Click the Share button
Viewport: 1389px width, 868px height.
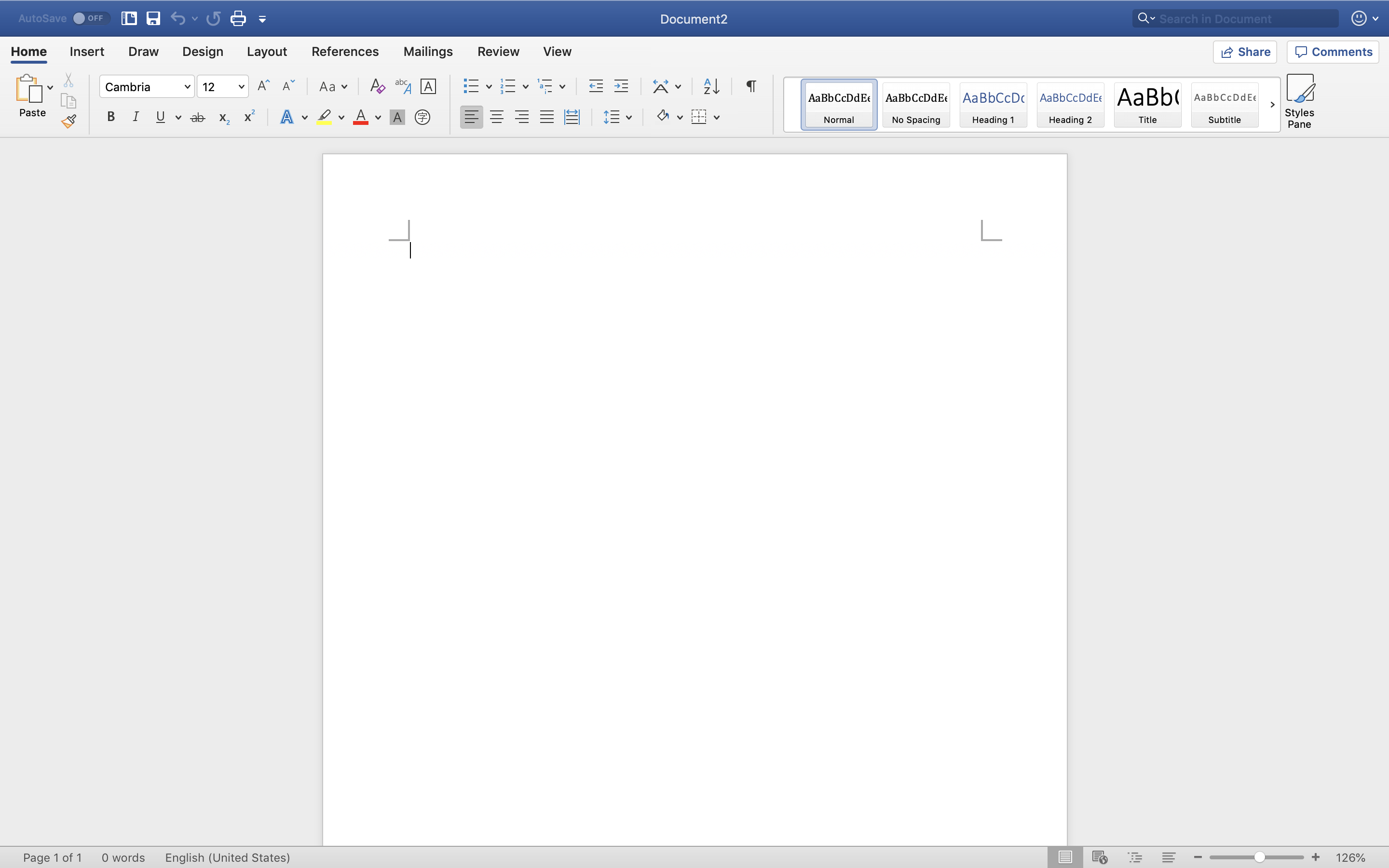(x=1245, y=52)
